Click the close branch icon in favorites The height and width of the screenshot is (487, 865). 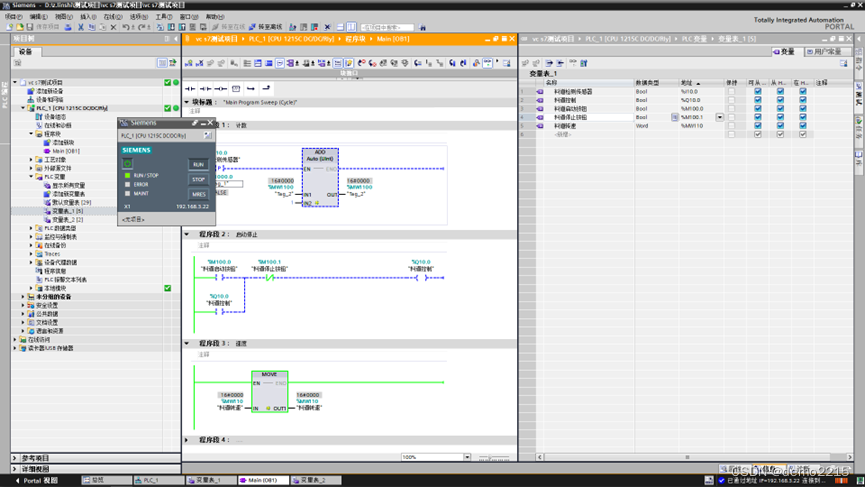tap(266, 88)
